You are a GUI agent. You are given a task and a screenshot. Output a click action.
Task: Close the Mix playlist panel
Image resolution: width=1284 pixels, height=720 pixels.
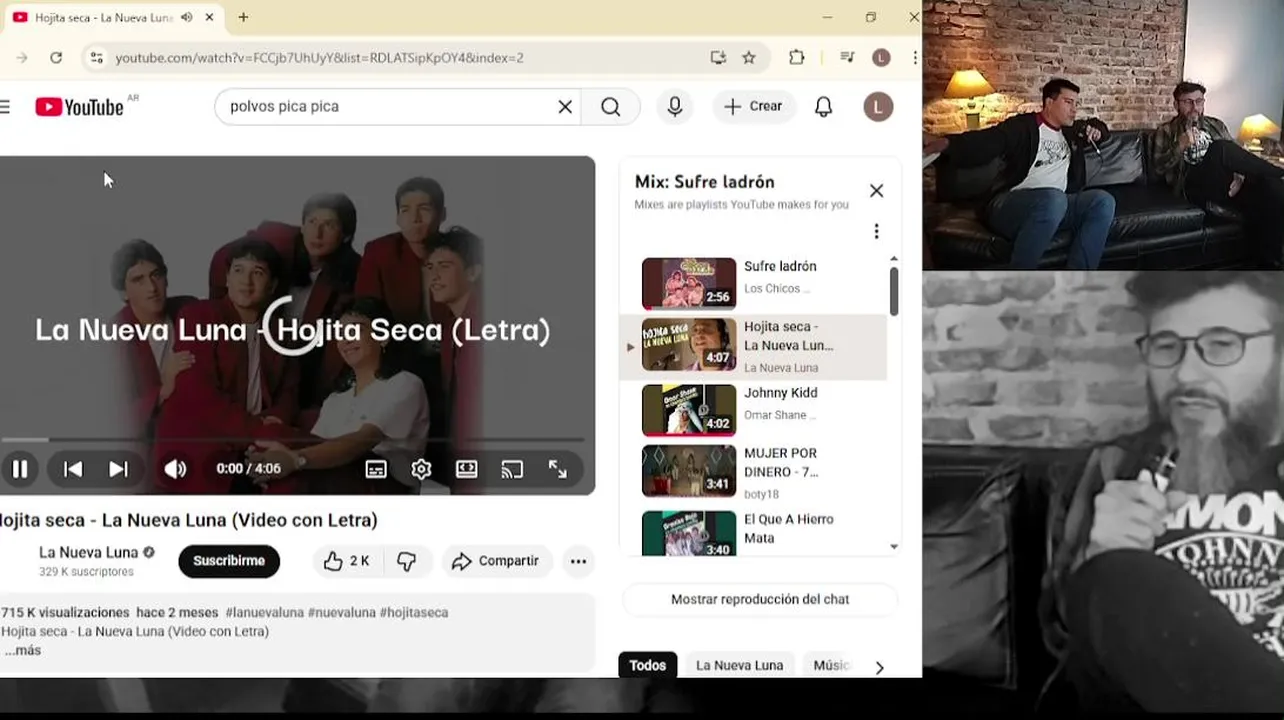876,191
